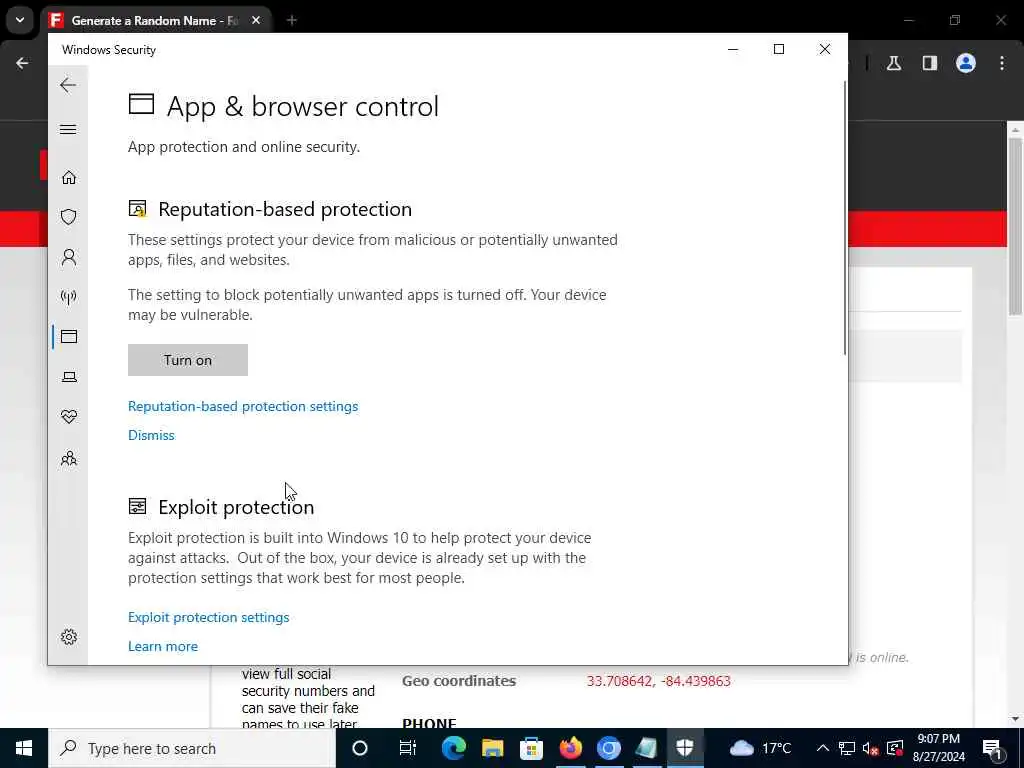Click the Windows Security vertical scrollbar
The height and width of the screenshot is (768, 1024).
pos(844,217)
